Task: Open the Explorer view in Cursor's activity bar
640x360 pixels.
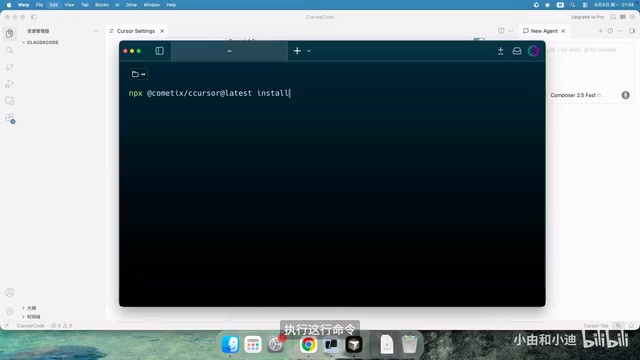Action: [9, 33]
